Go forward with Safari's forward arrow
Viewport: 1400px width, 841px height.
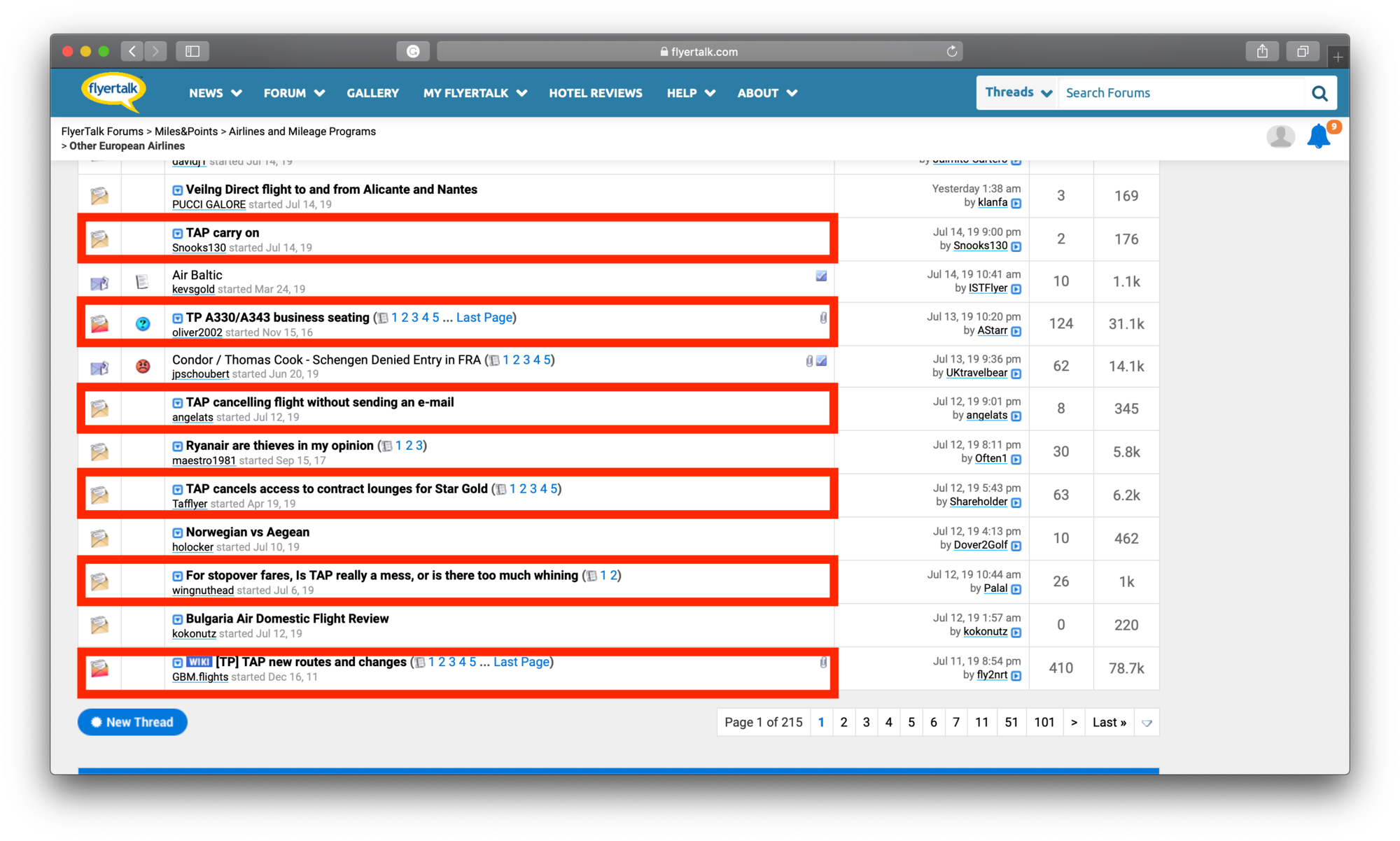tap(156, 51)
